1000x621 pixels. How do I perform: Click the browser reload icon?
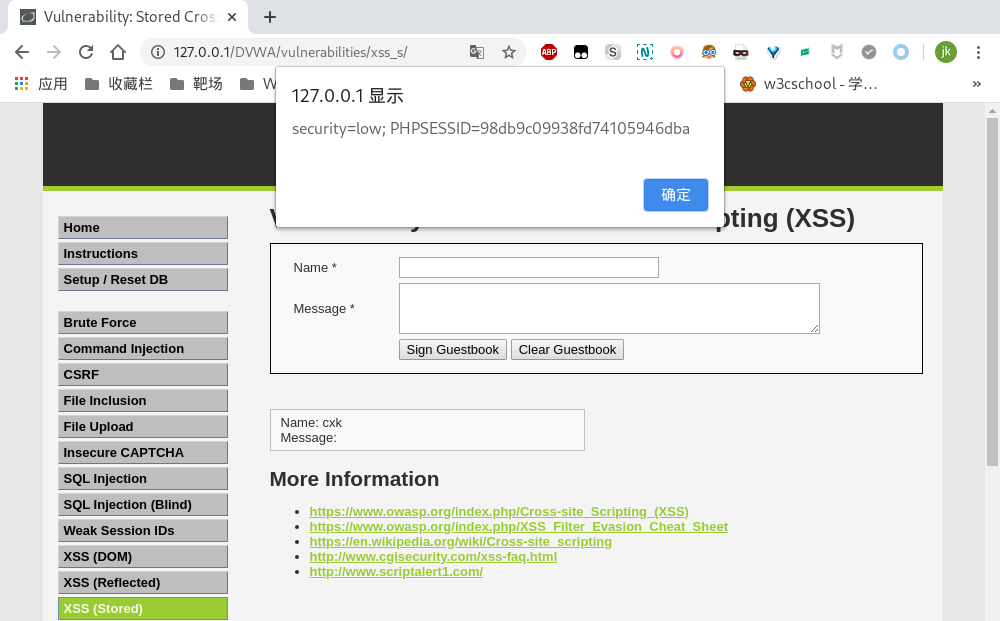coord(85,52)
